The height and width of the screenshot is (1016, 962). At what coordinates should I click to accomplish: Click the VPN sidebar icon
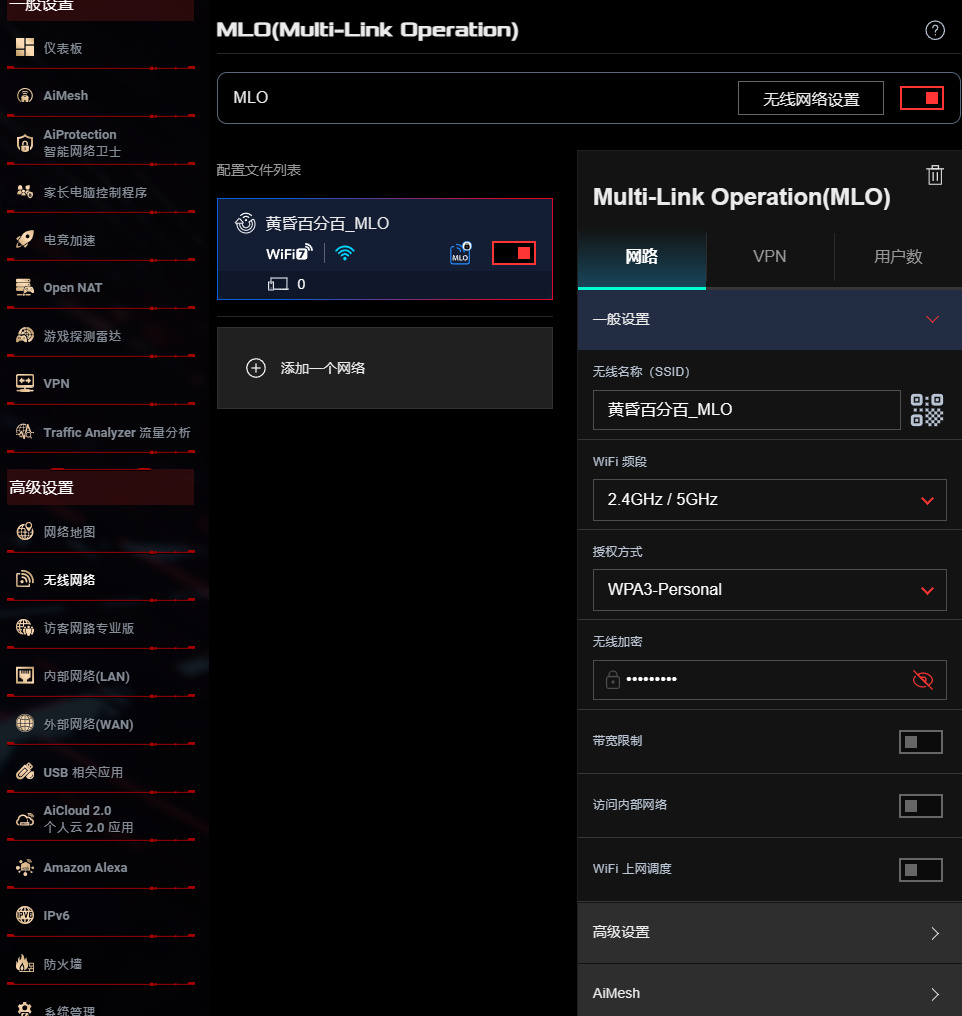pos(25,383)
